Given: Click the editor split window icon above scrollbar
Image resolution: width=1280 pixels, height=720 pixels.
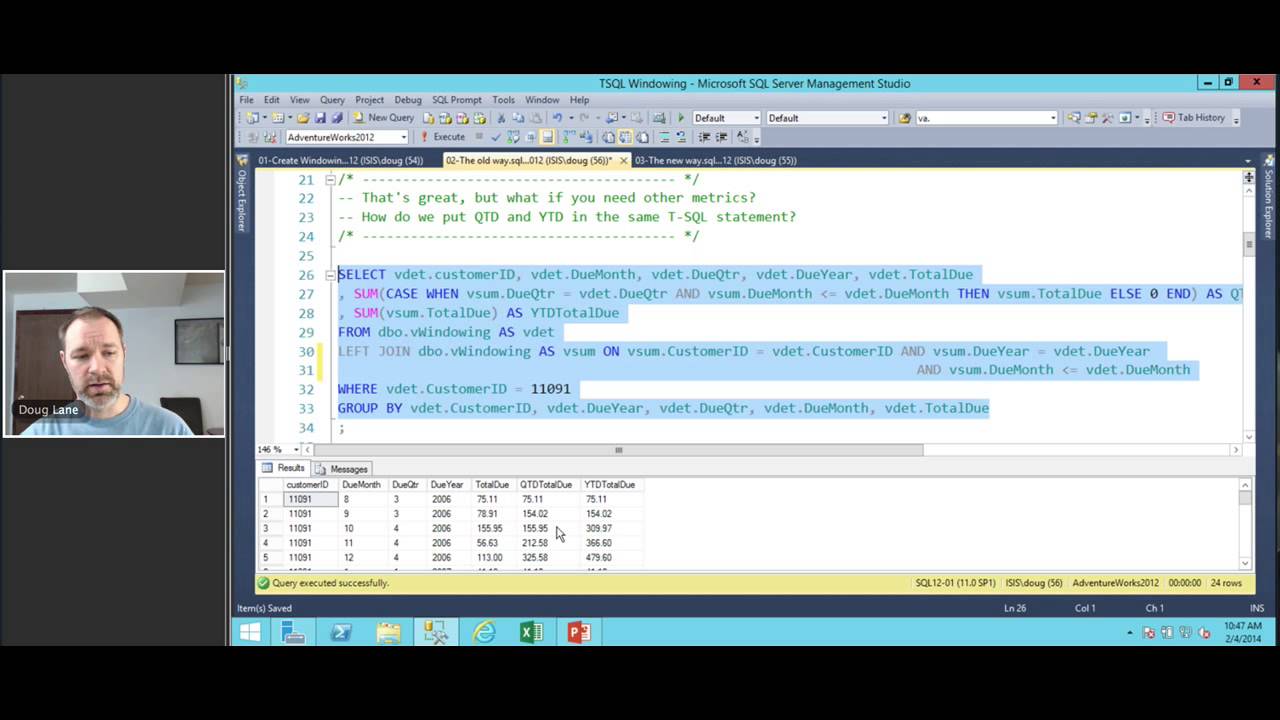Looking at the screenshot, I should [x=1249, y=177].
